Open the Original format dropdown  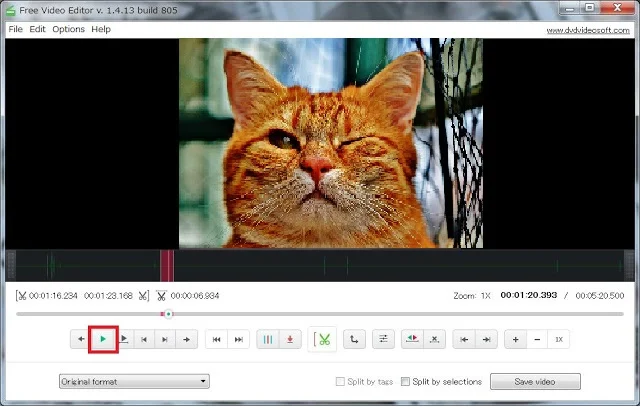pos(134,382)
